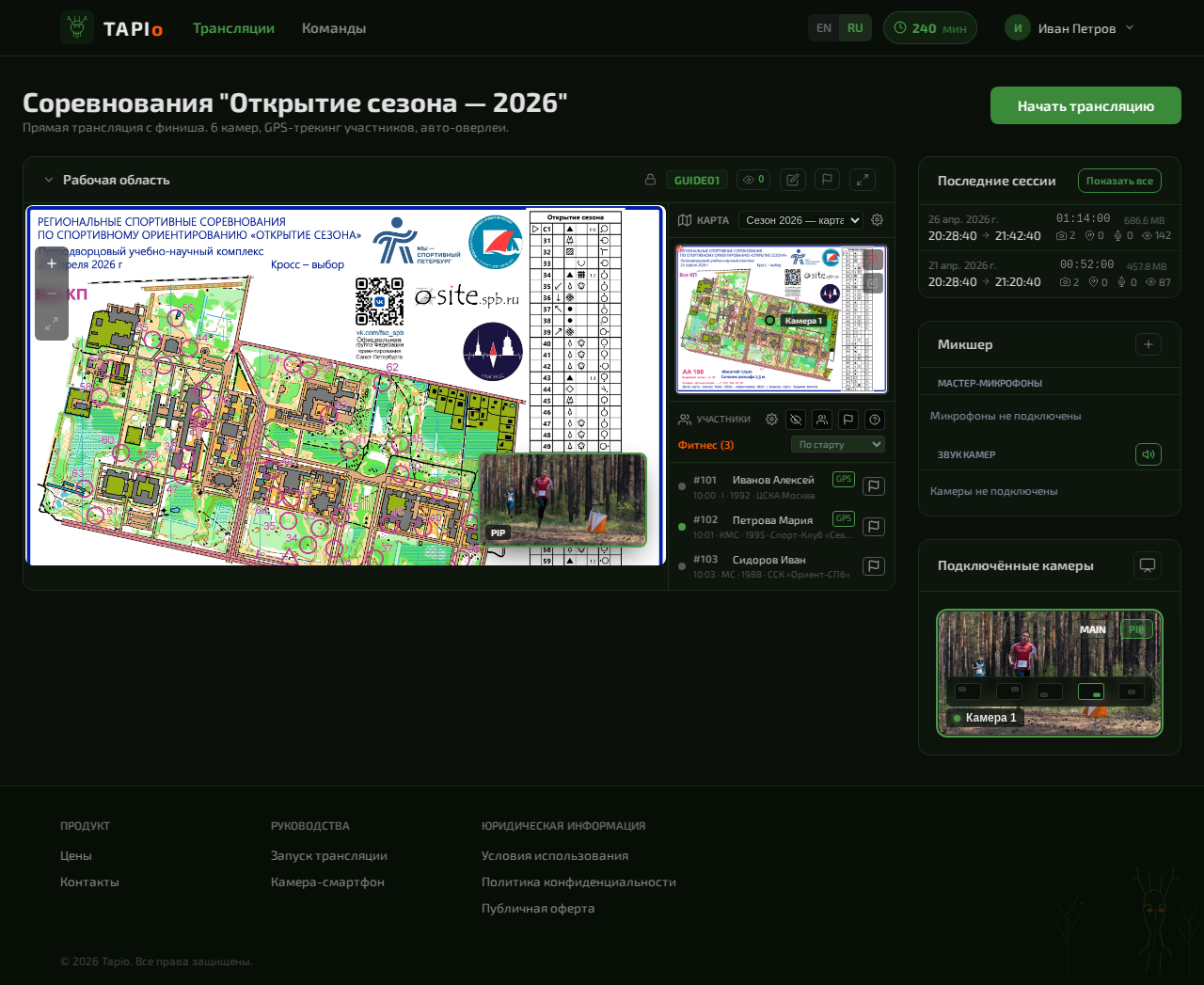Set PIP position to bottom-left

coord(1050,691)
